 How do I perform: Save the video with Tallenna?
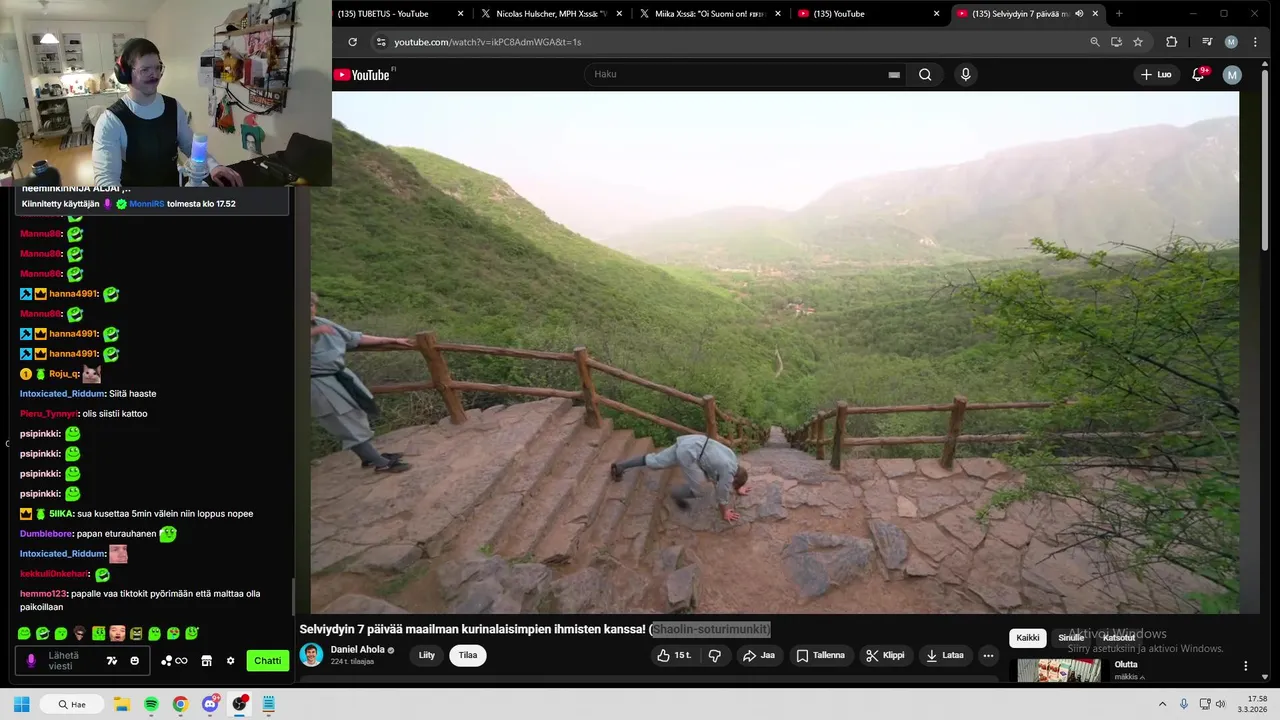[x=821, y=656]
